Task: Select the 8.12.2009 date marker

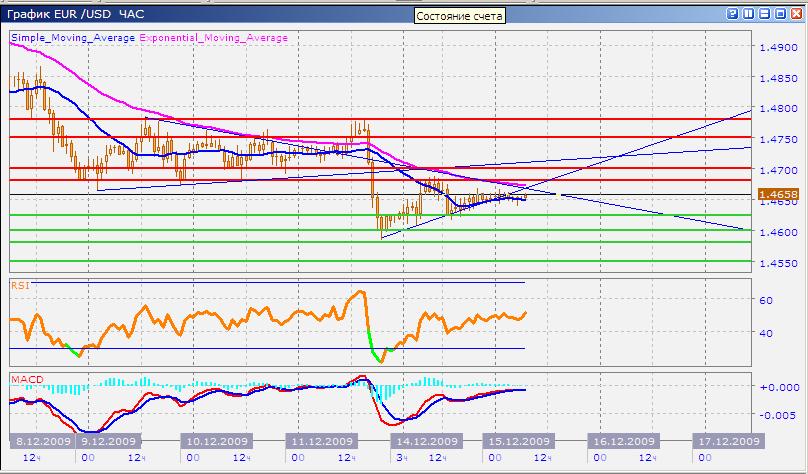Action: pyautogui.click(x=38, y=441)
